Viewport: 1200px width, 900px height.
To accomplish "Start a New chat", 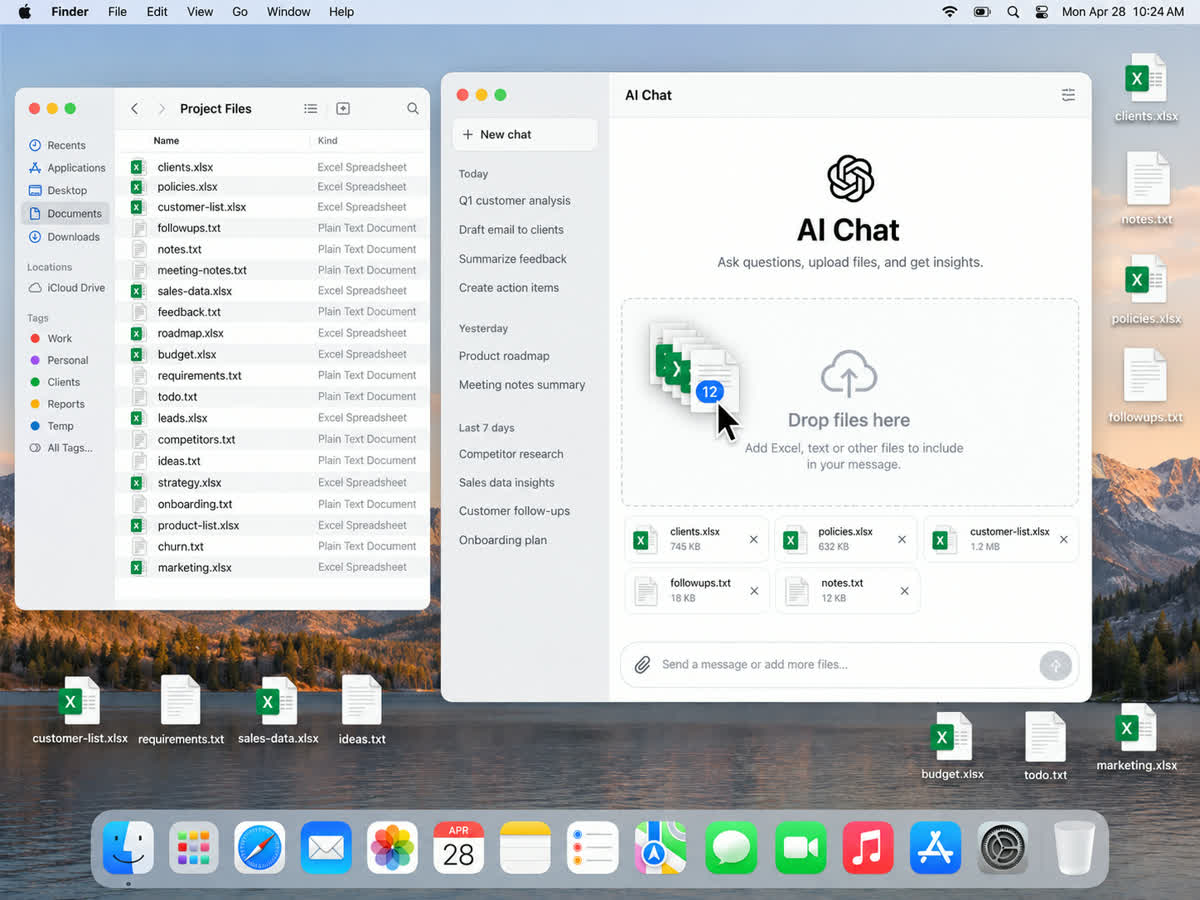I will click(525, 134).
